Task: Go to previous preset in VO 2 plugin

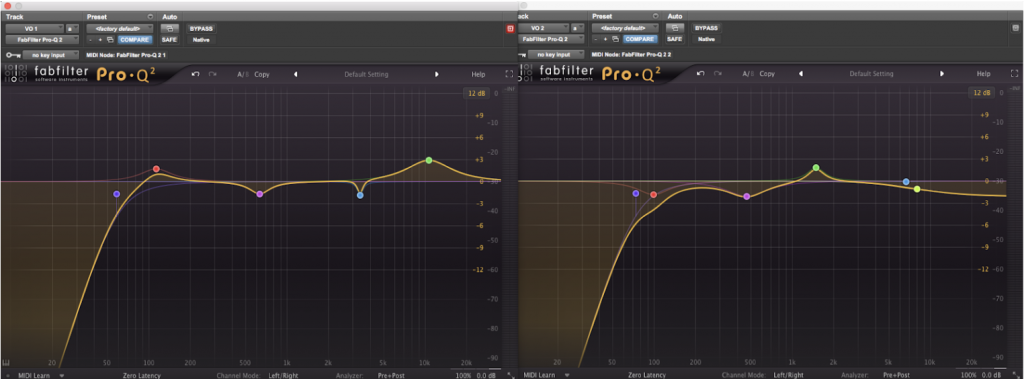Action: click(801, 74)
